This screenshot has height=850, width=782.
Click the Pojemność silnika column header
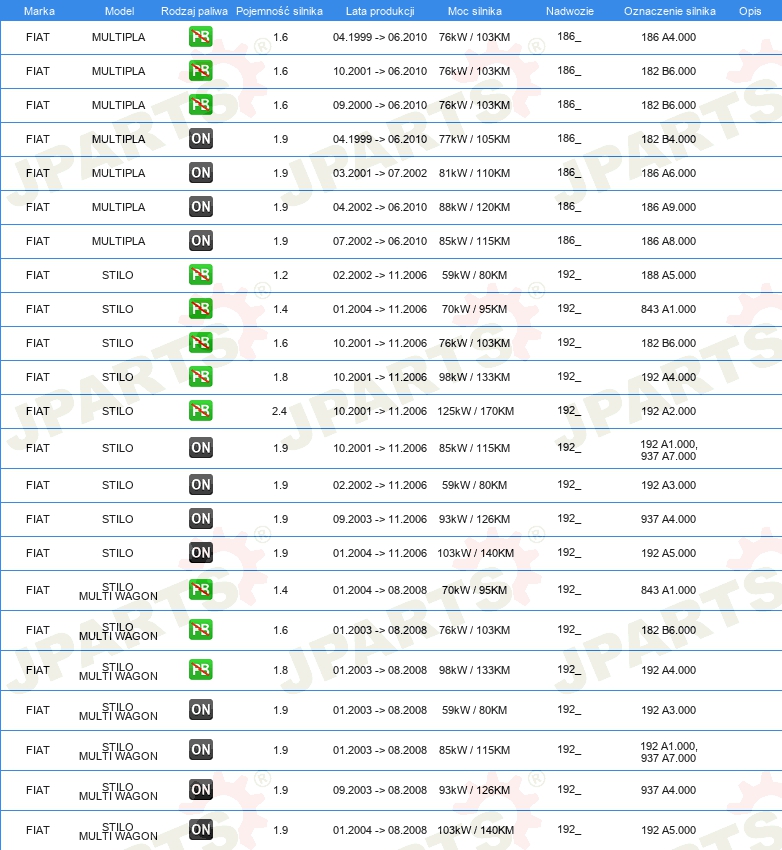(x=279, y=11)
